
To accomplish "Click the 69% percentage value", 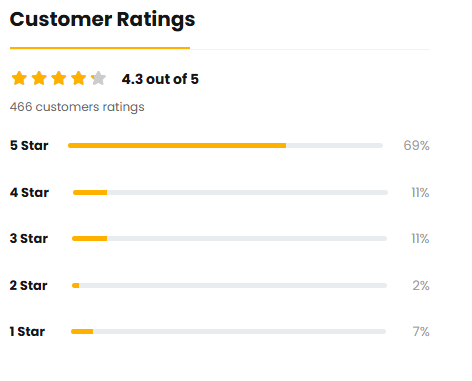I will coord(416,146).
